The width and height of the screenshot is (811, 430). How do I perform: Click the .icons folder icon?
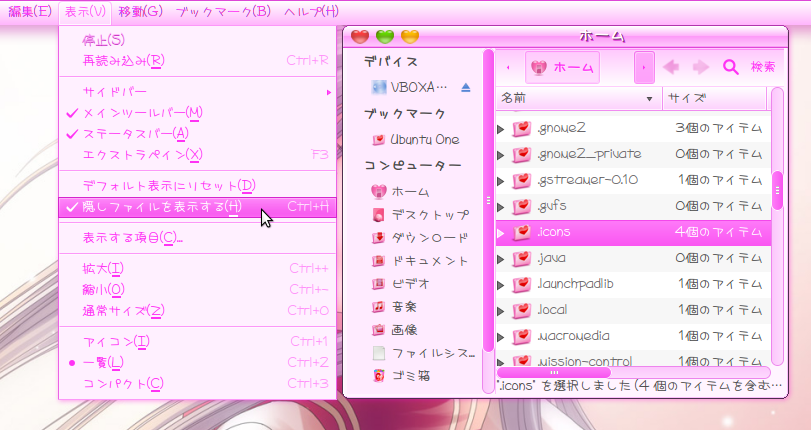tap(522, 232)
